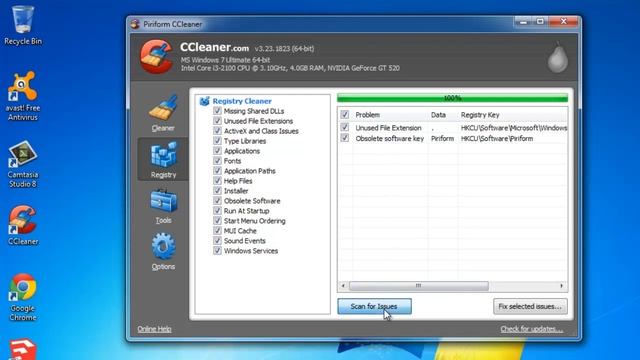Toggle the Run At Startup checkbox
The width and height of the screenshot is (640, 360).
217,211
